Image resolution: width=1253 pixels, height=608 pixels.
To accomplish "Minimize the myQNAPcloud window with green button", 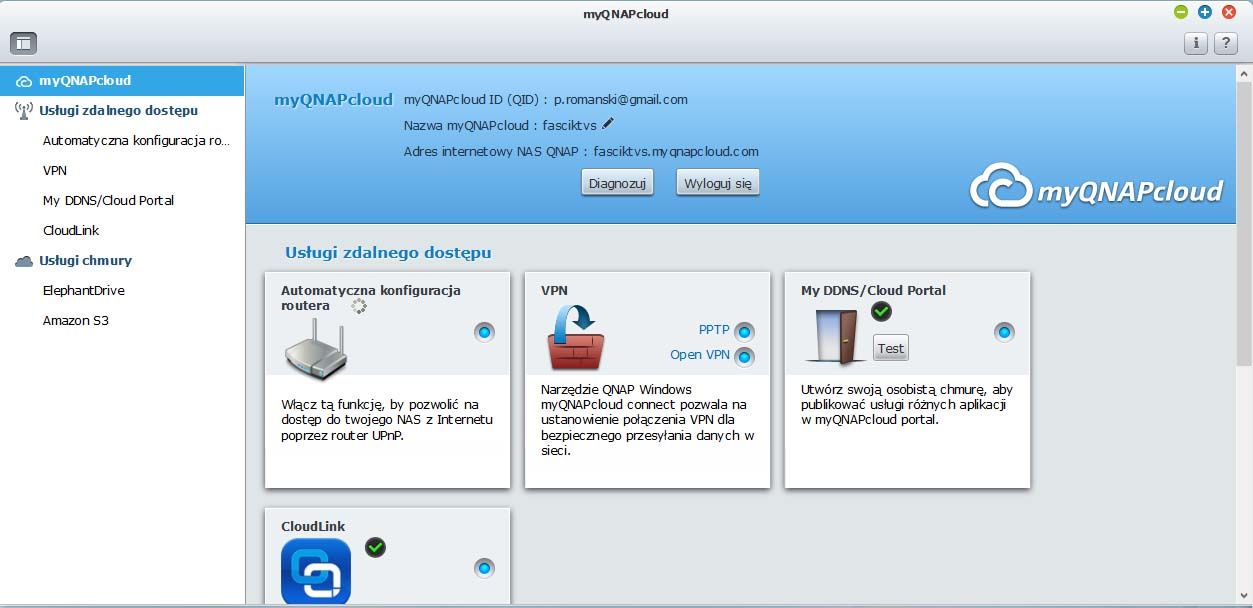I will click(1181, 12).
